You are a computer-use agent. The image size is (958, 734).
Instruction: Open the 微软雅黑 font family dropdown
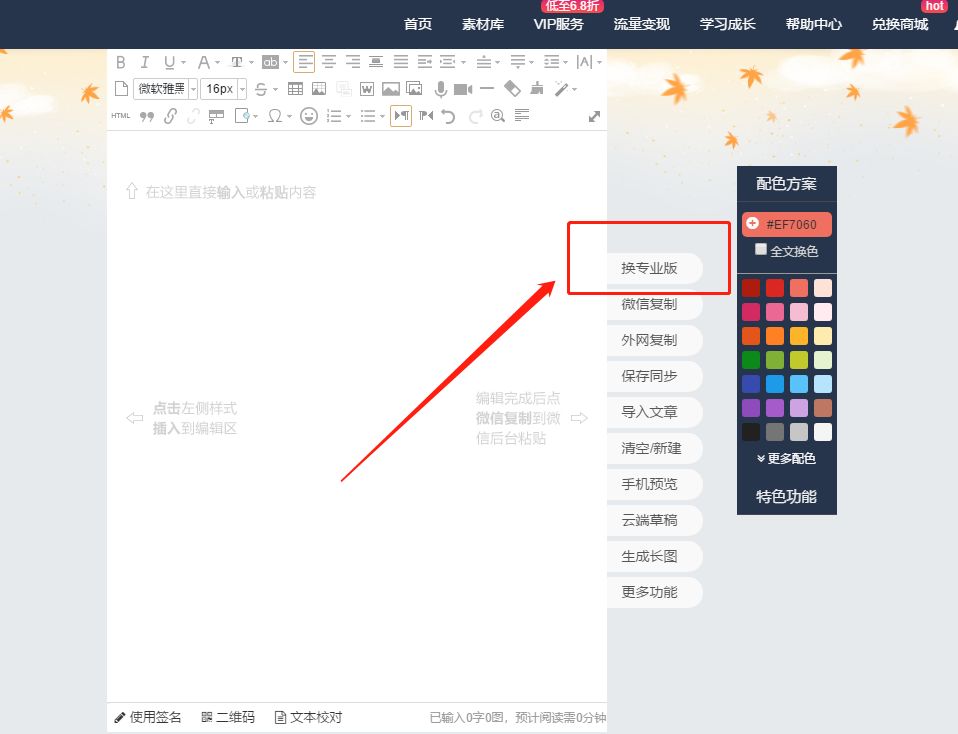pos(163,88)
